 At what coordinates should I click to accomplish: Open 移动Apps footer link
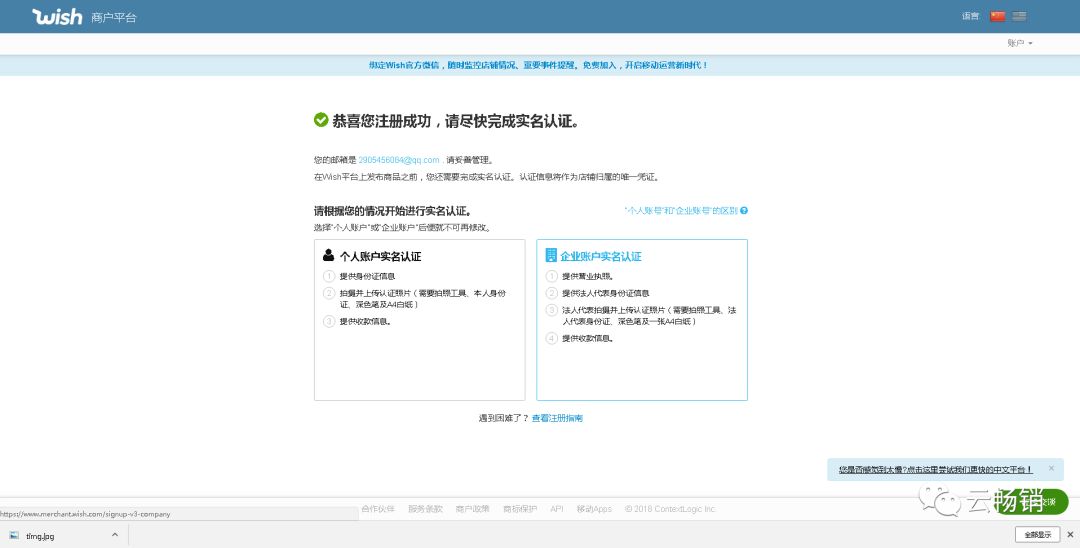[x=594, y=509]
